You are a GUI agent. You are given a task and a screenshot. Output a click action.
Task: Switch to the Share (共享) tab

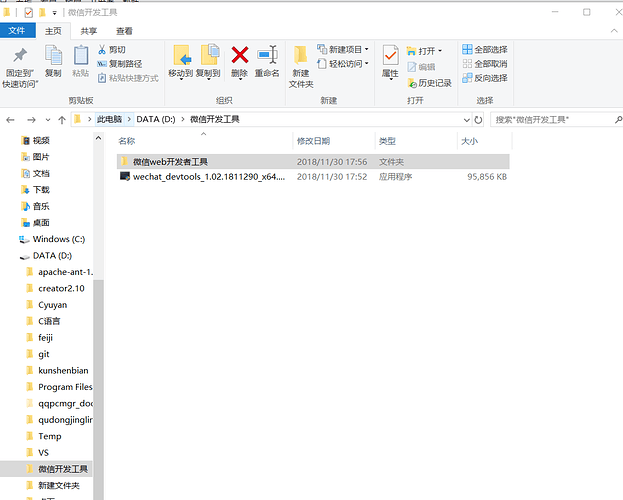click(x=89, y=31)
